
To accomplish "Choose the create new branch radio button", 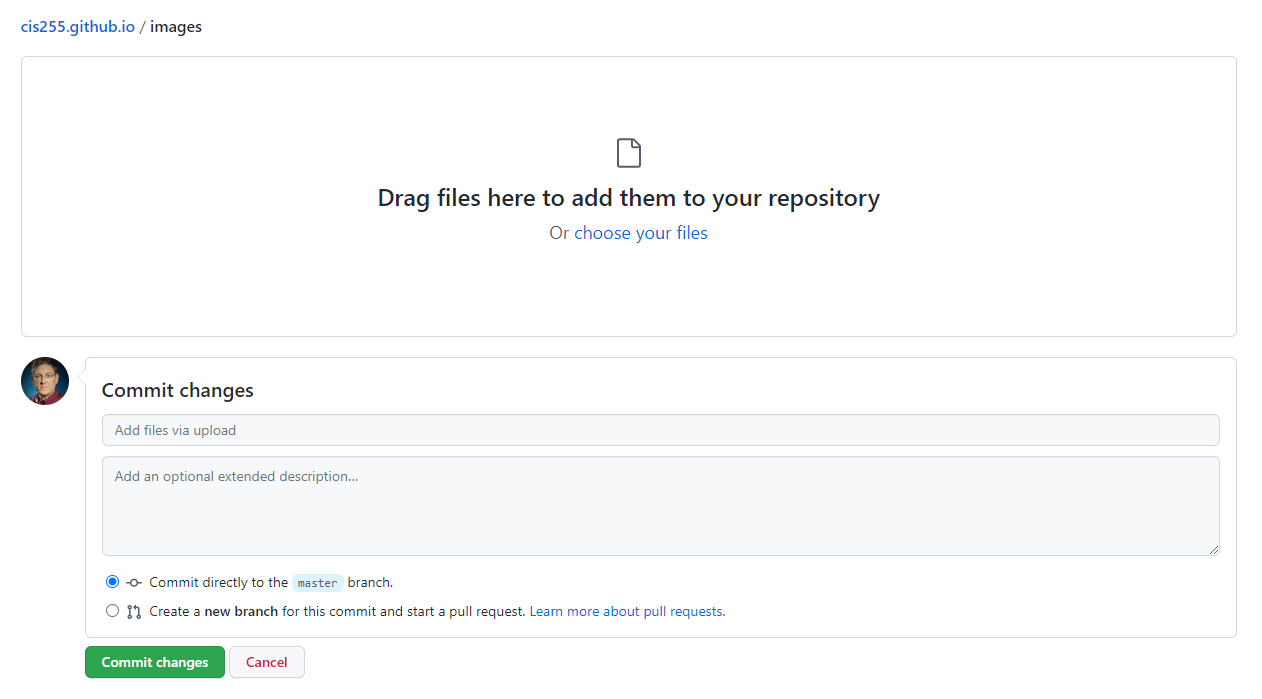I will pyautogui.click(x=112, y=611).
